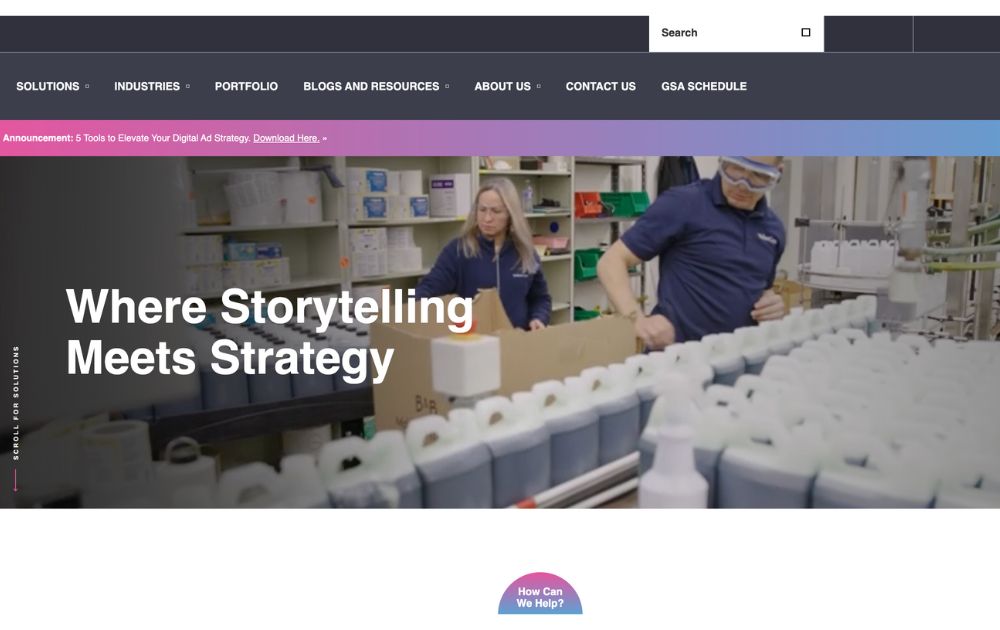Expand the SOLUTIONS dropdown arrow
Screen dimensions: 1000x630
pyautogui.click(x=87, y=86)
